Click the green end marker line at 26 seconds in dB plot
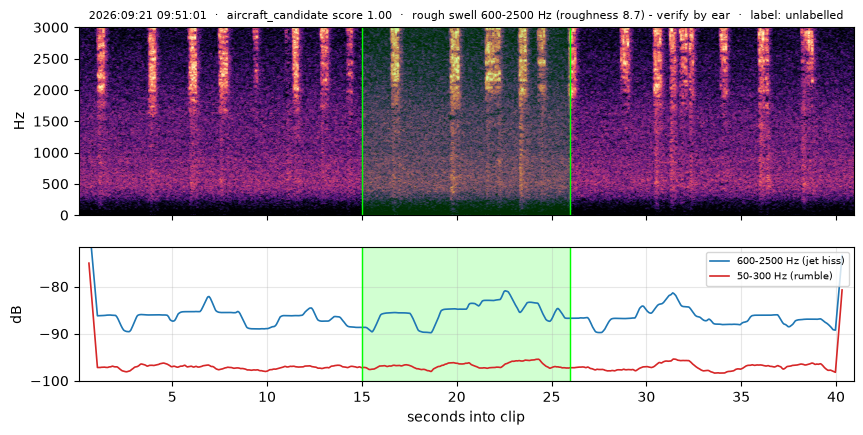This screenshot has width=863, height=435. 570,314
